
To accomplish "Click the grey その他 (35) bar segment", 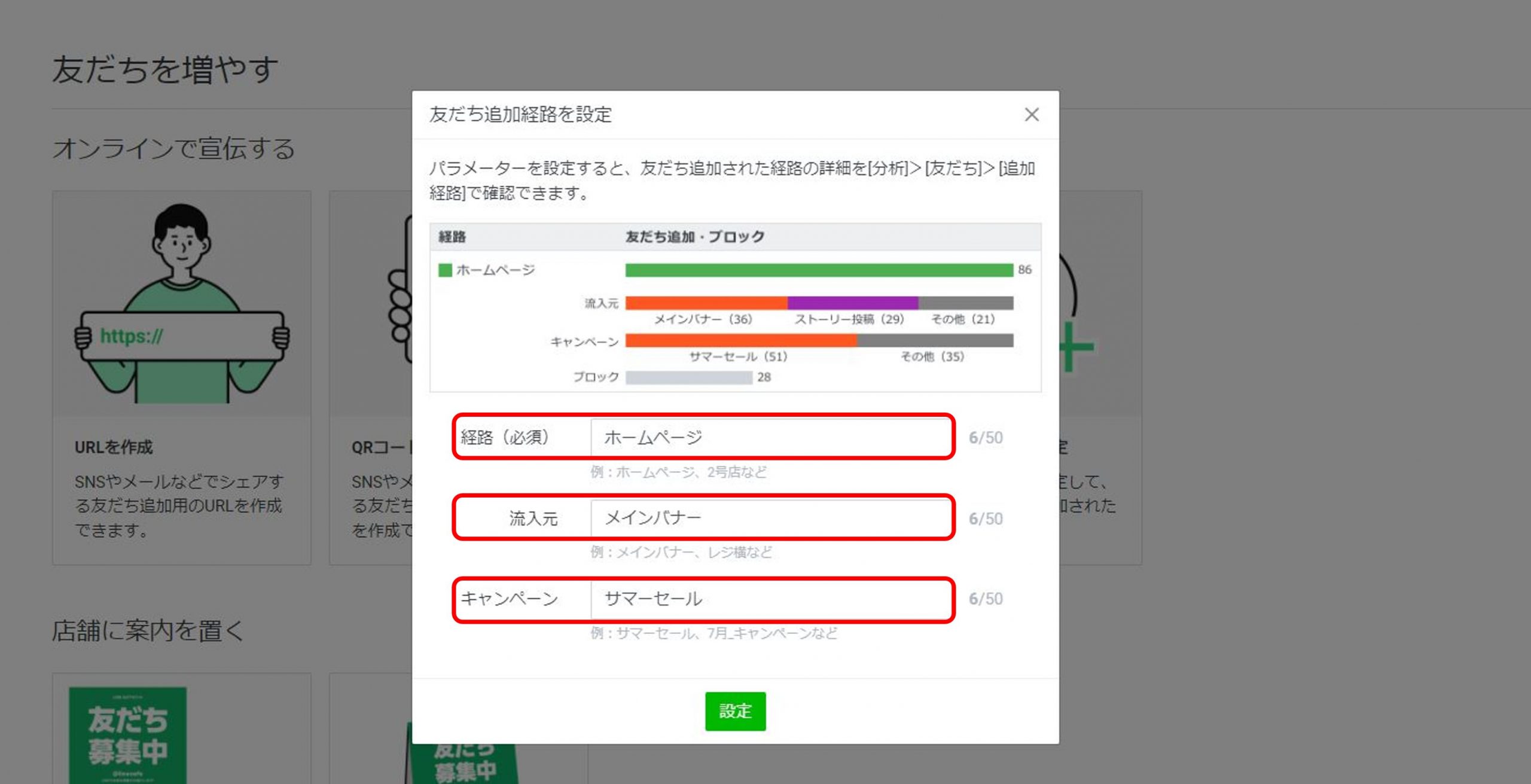I will (935, 341).
